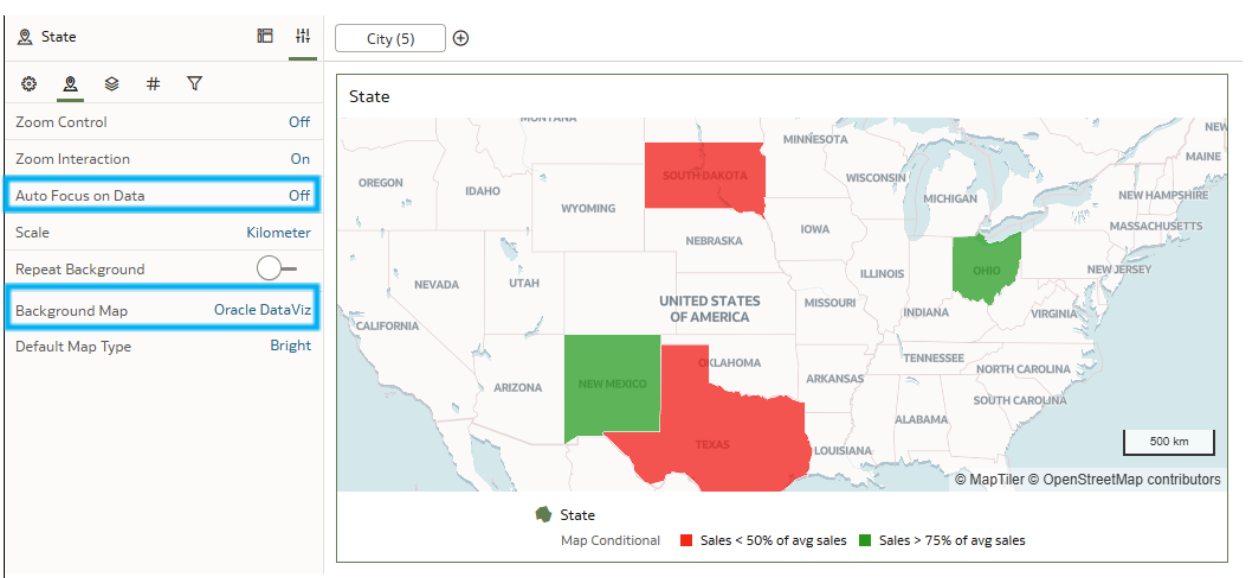1250x578 pixels.
Task: Open the Data Layers stack icon tab
Action: coord(112,84)
